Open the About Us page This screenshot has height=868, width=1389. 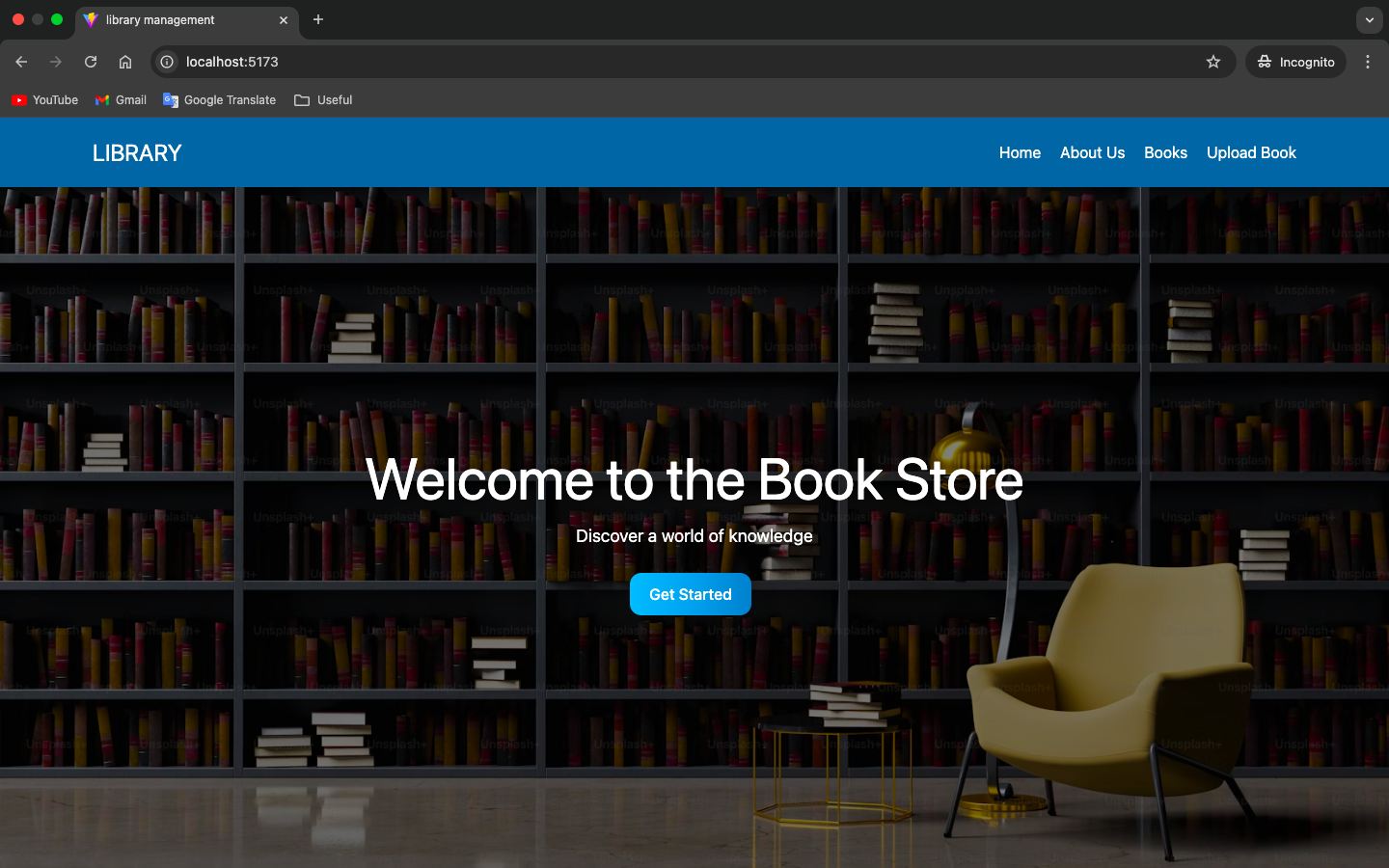1092,152
